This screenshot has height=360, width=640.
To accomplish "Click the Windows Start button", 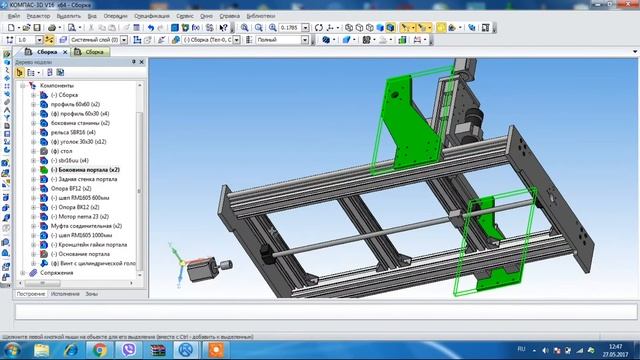I will click(12, 350).
